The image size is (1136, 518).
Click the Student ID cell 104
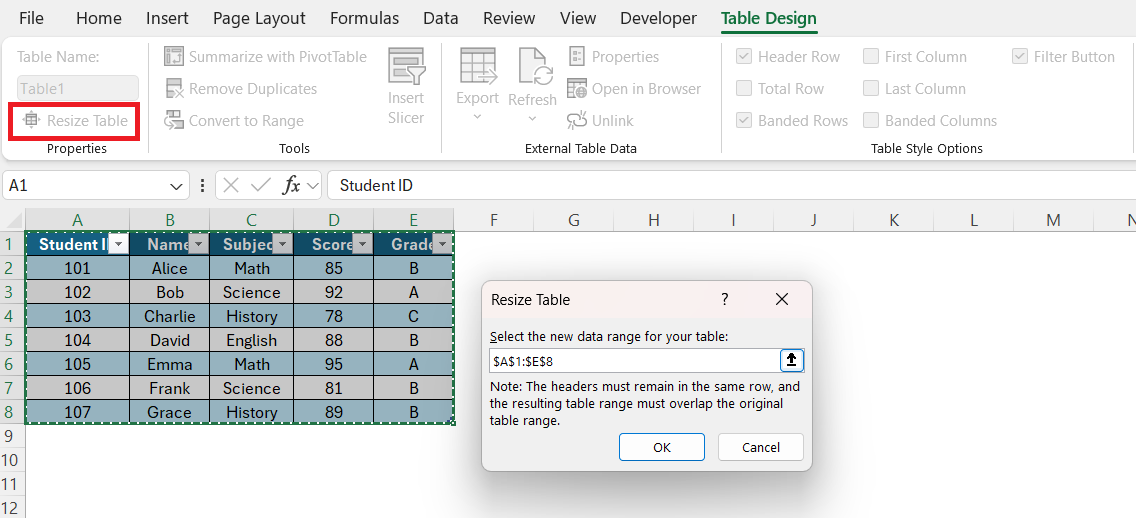(78, 340)
